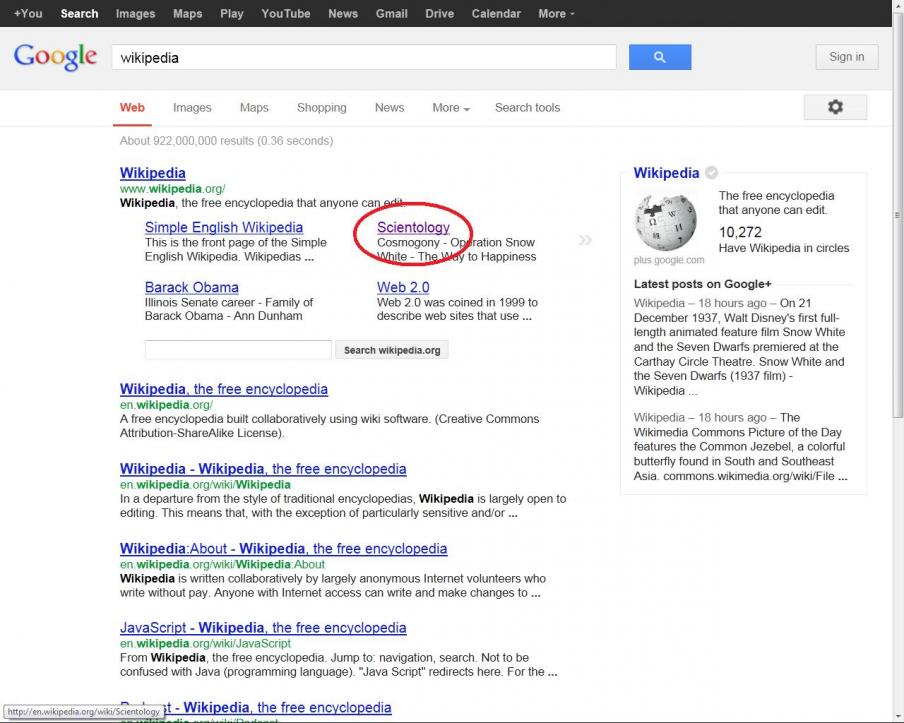Viewport: 904px width, 723px height.
Task: Click the en.wikipedia.org/wiki/Wikipedia:About green URL
Action: pyautogui.click(x=222, y=564)
